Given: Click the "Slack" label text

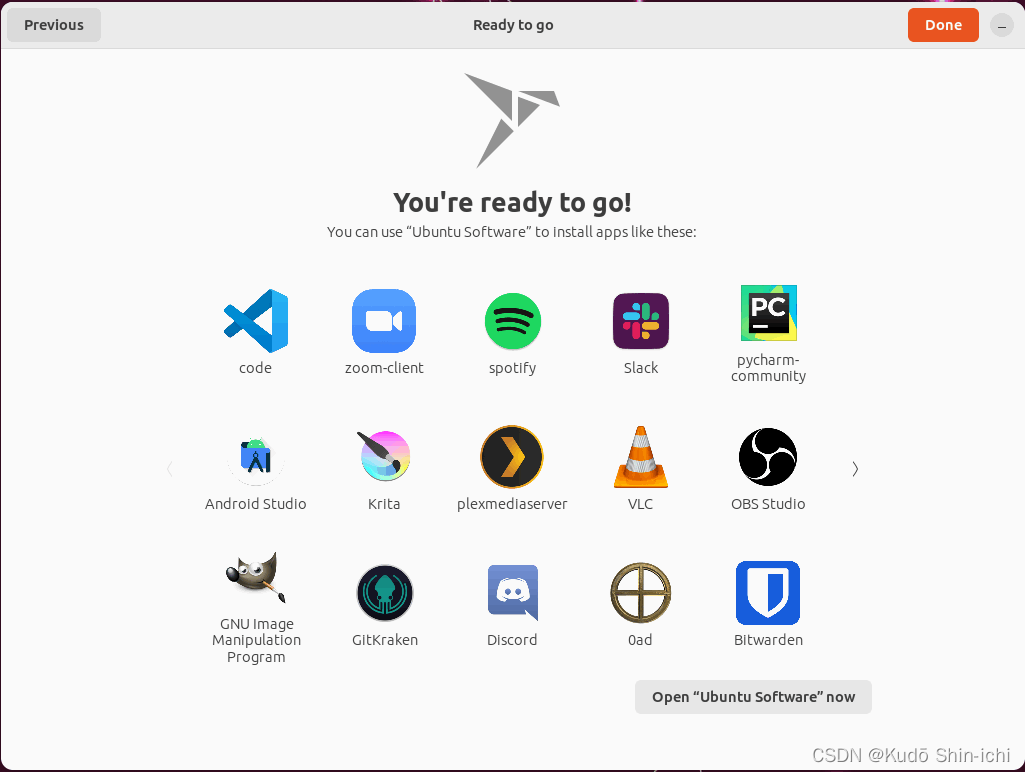Looking at the screenshot, I should [x=641, y=368].
